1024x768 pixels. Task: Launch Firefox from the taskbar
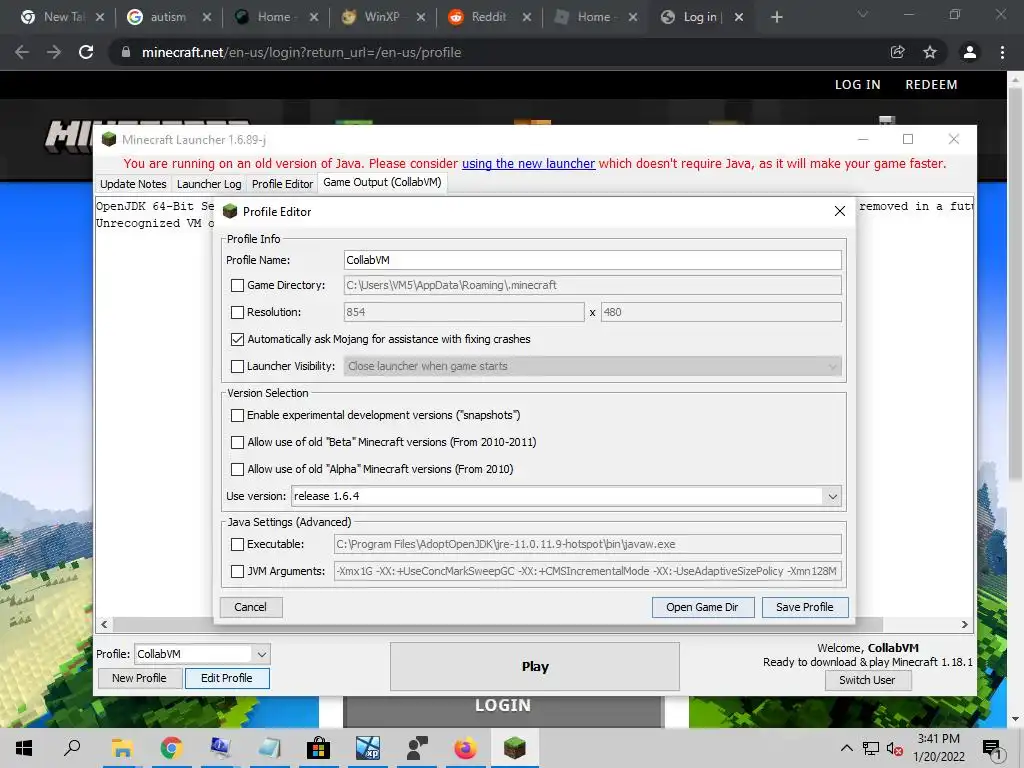465,748
